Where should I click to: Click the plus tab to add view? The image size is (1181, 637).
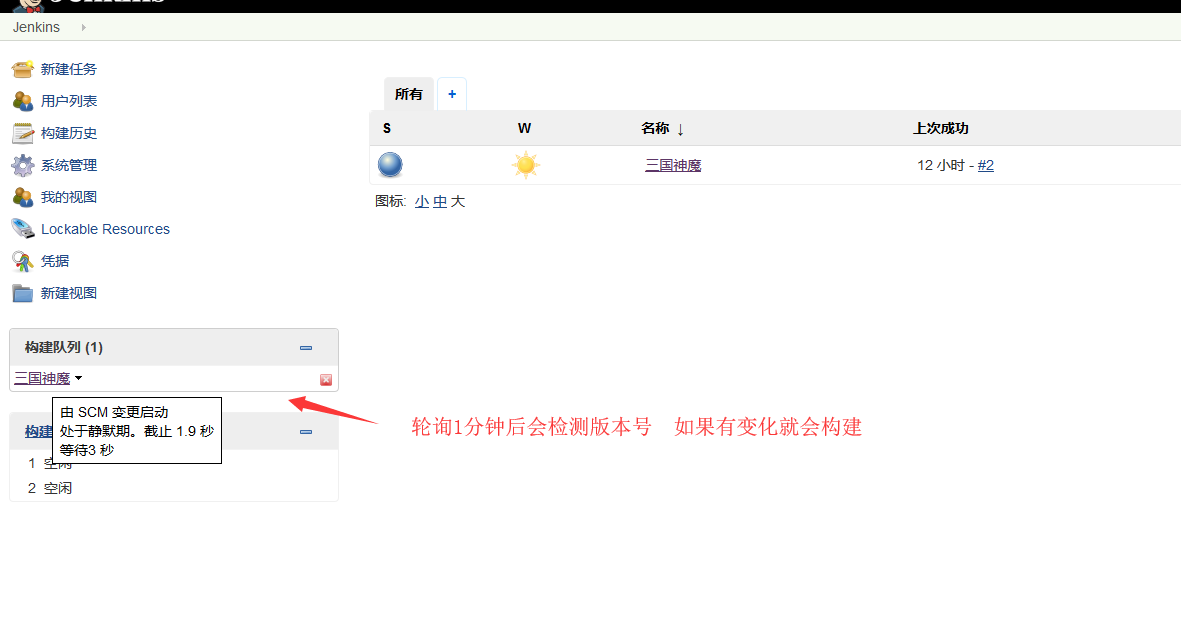click(452, 94)
